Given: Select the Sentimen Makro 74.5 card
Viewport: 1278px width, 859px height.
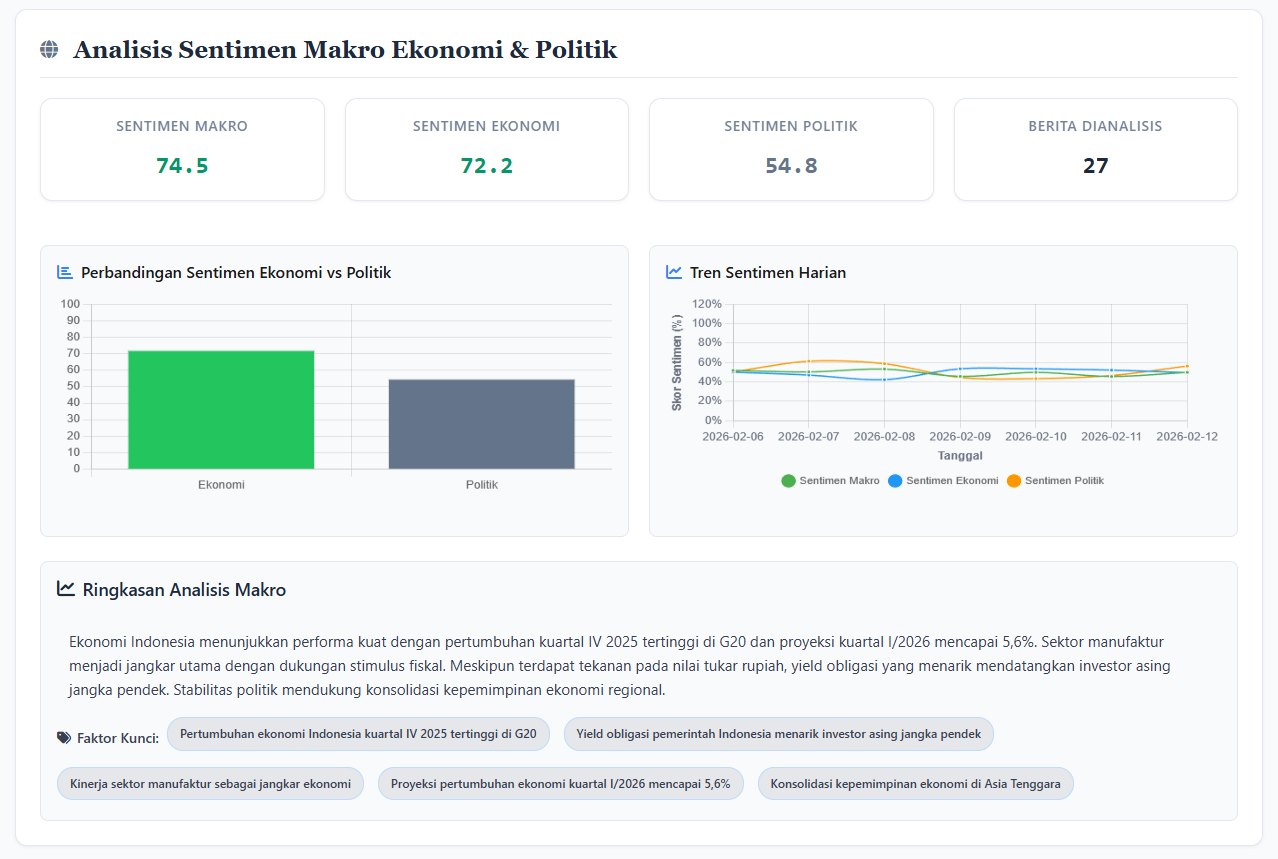Looking at the screenshot, I should (x=182, y=149).
